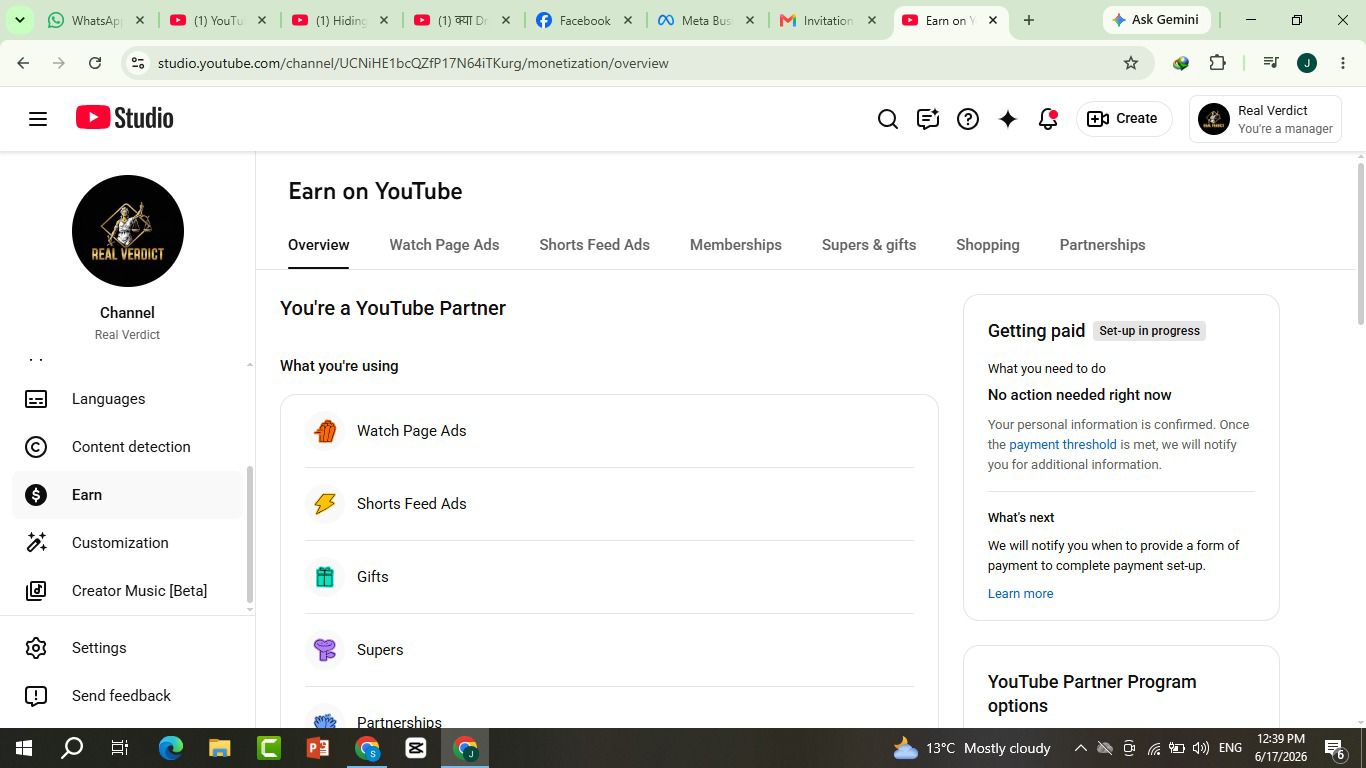Switch to the Watch Page Ads tab
The image size is (1366, 768).
pyautogui.click(x=444, y=245)
